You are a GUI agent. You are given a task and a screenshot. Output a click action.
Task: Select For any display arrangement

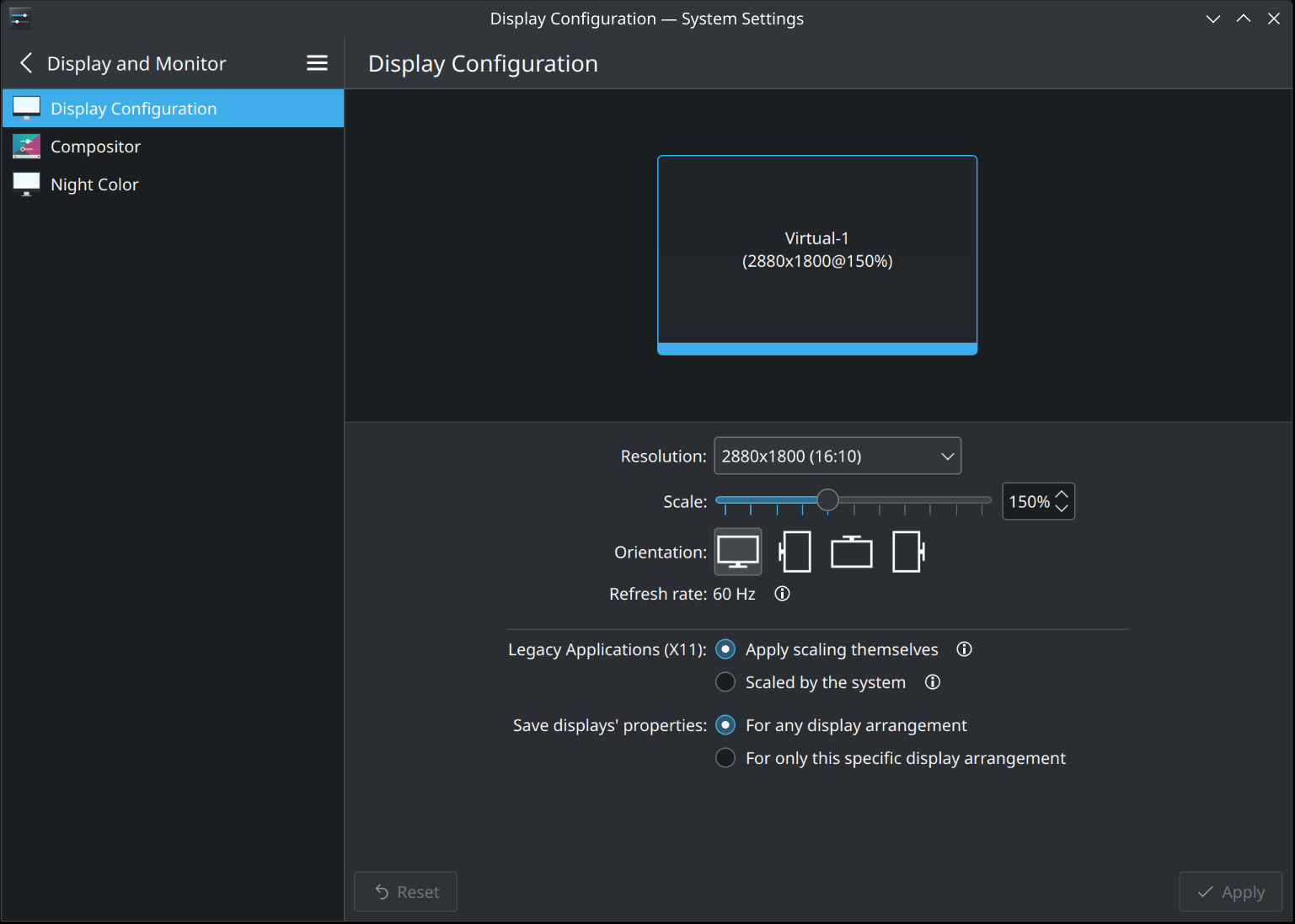pos(725,725)
